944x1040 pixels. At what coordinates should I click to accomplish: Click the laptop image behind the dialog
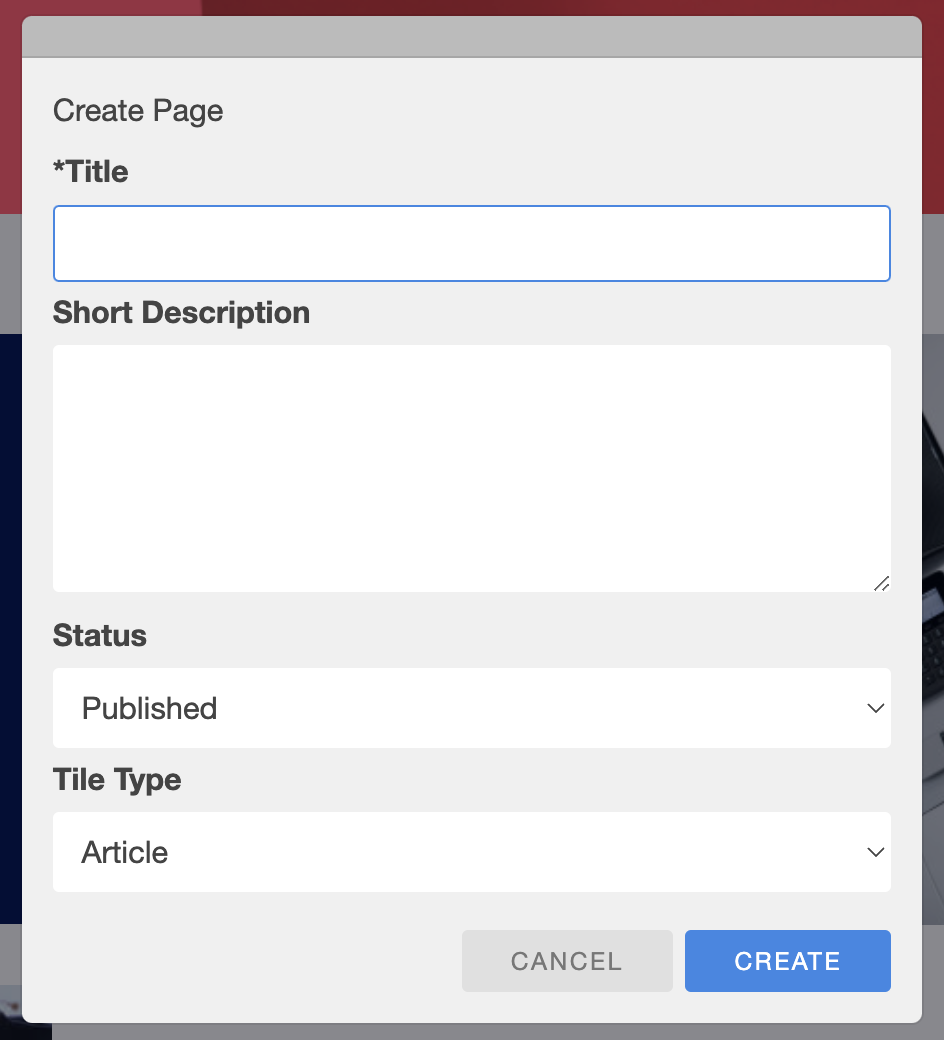[x=933, y=630]
